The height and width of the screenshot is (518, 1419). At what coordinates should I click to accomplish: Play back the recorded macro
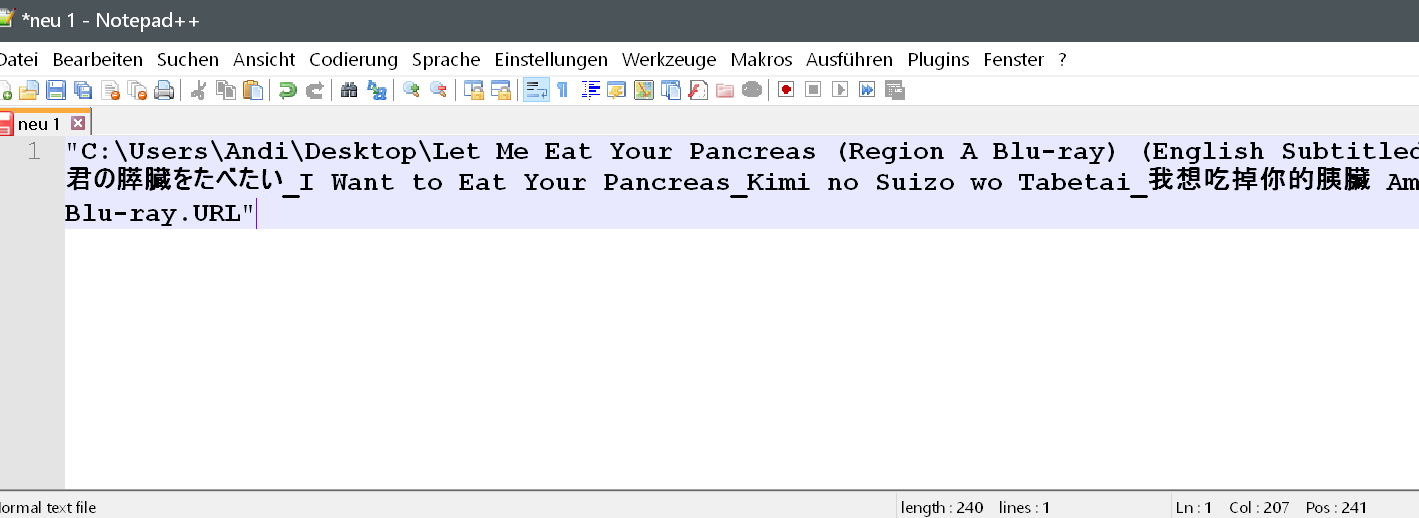point(840,90)
